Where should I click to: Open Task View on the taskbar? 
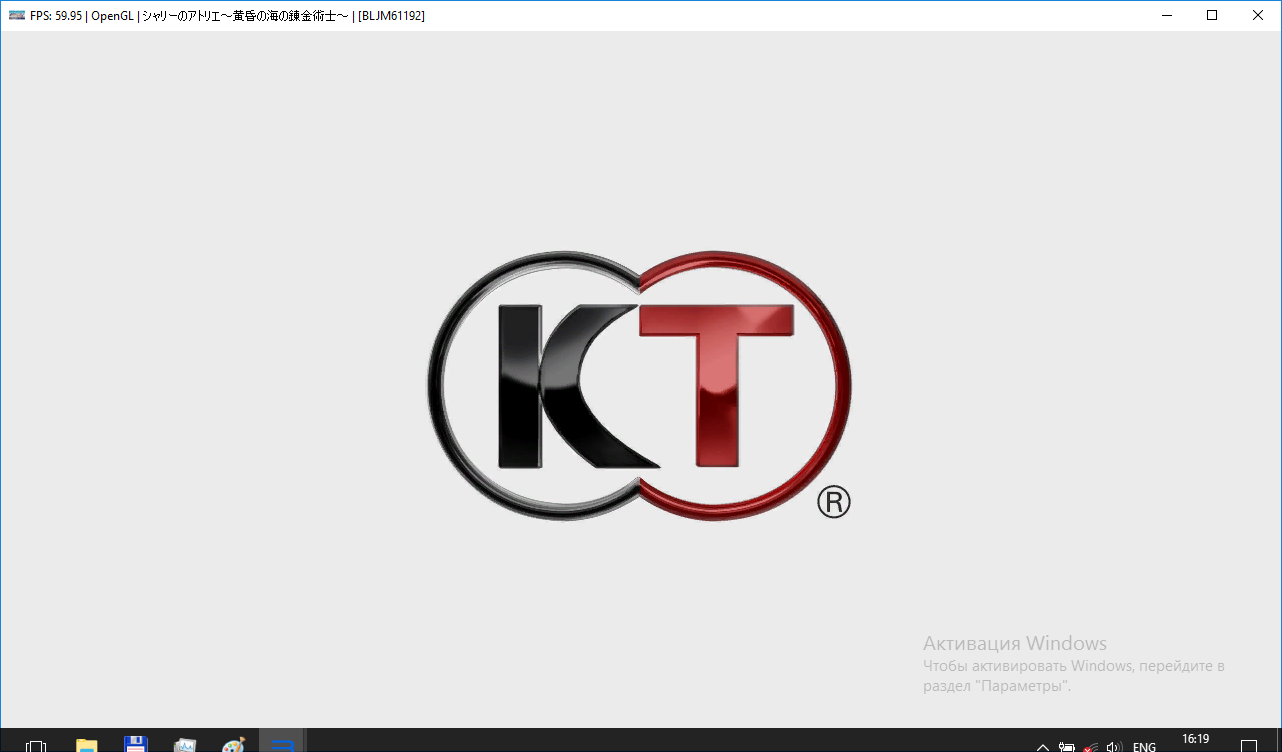pyautogui.click(x=36, y=745)
